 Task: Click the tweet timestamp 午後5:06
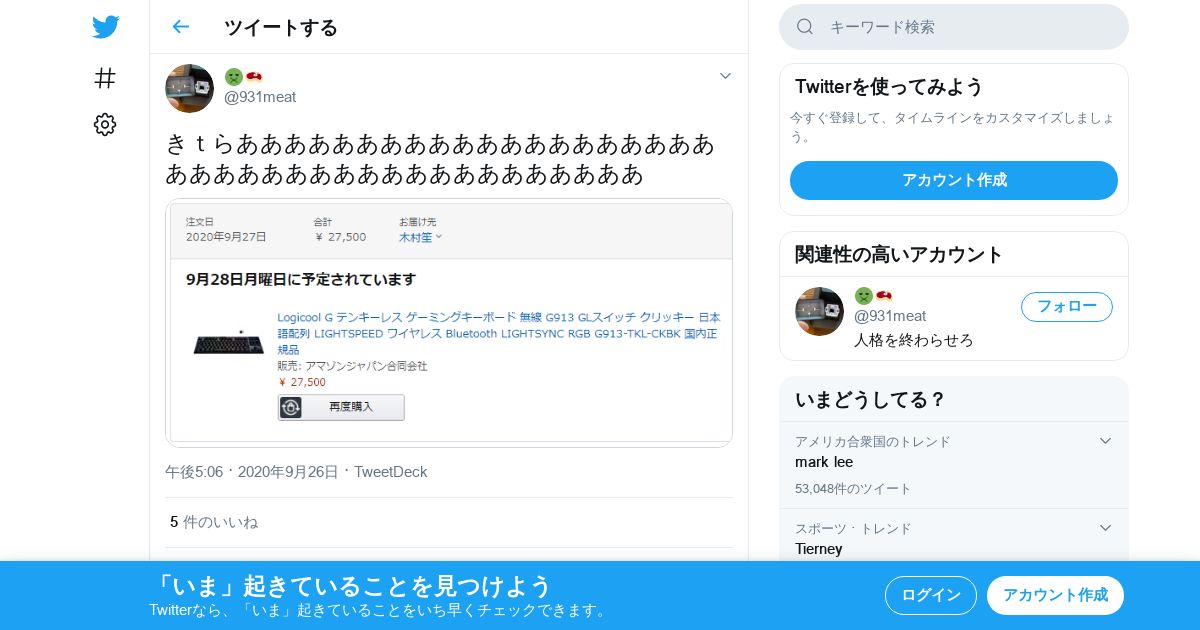pyautogui.click(x=194, y=472)
